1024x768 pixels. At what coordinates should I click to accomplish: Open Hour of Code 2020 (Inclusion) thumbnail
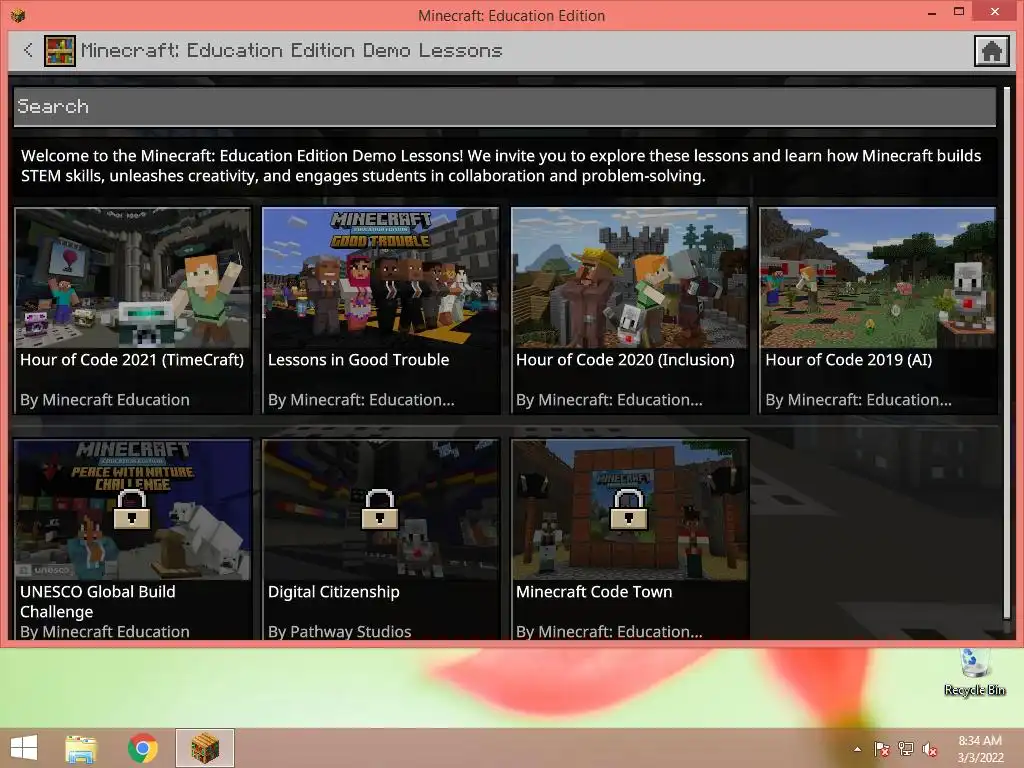(x=630, y=278)
